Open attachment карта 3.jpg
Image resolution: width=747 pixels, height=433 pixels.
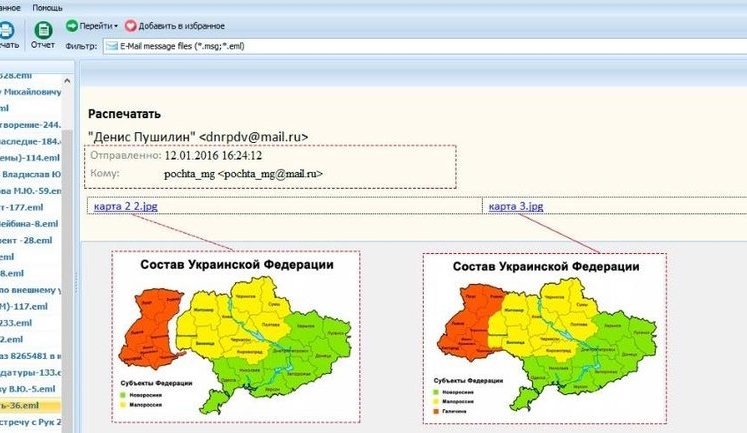point(516,206)
